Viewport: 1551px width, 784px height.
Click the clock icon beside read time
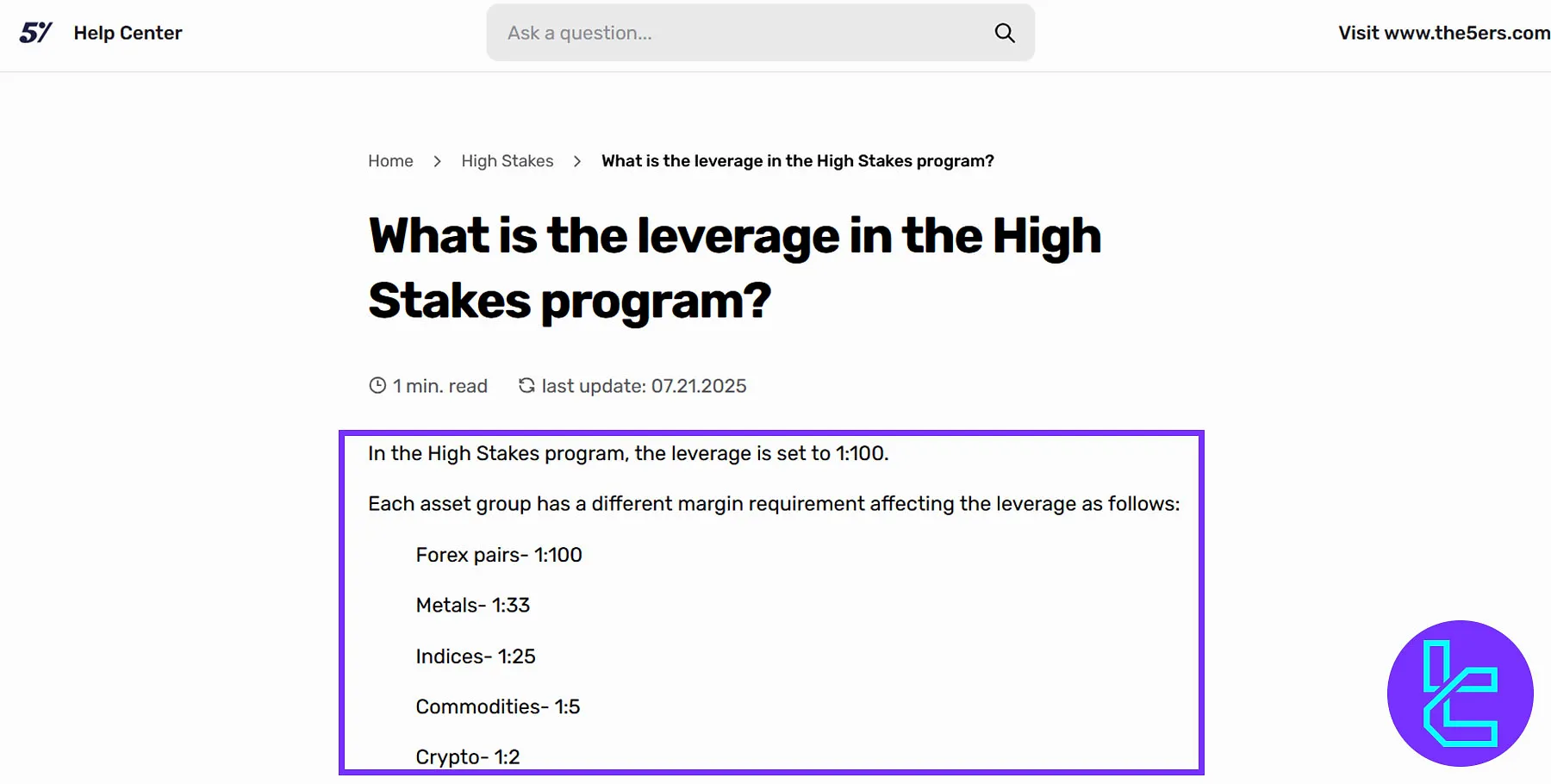[377, 386]
